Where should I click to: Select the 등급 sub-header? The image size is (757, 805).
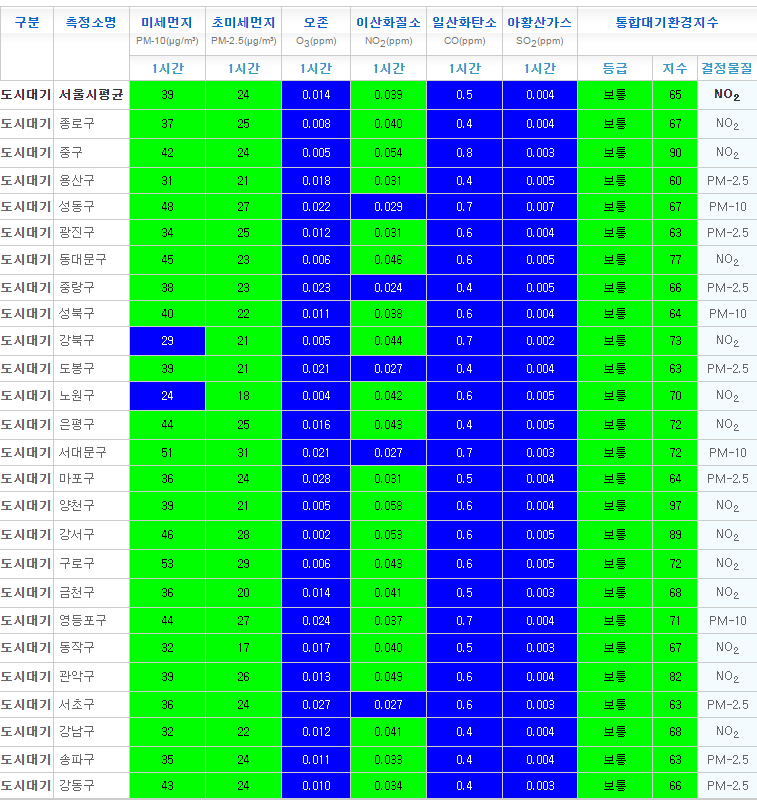[615, 68]
